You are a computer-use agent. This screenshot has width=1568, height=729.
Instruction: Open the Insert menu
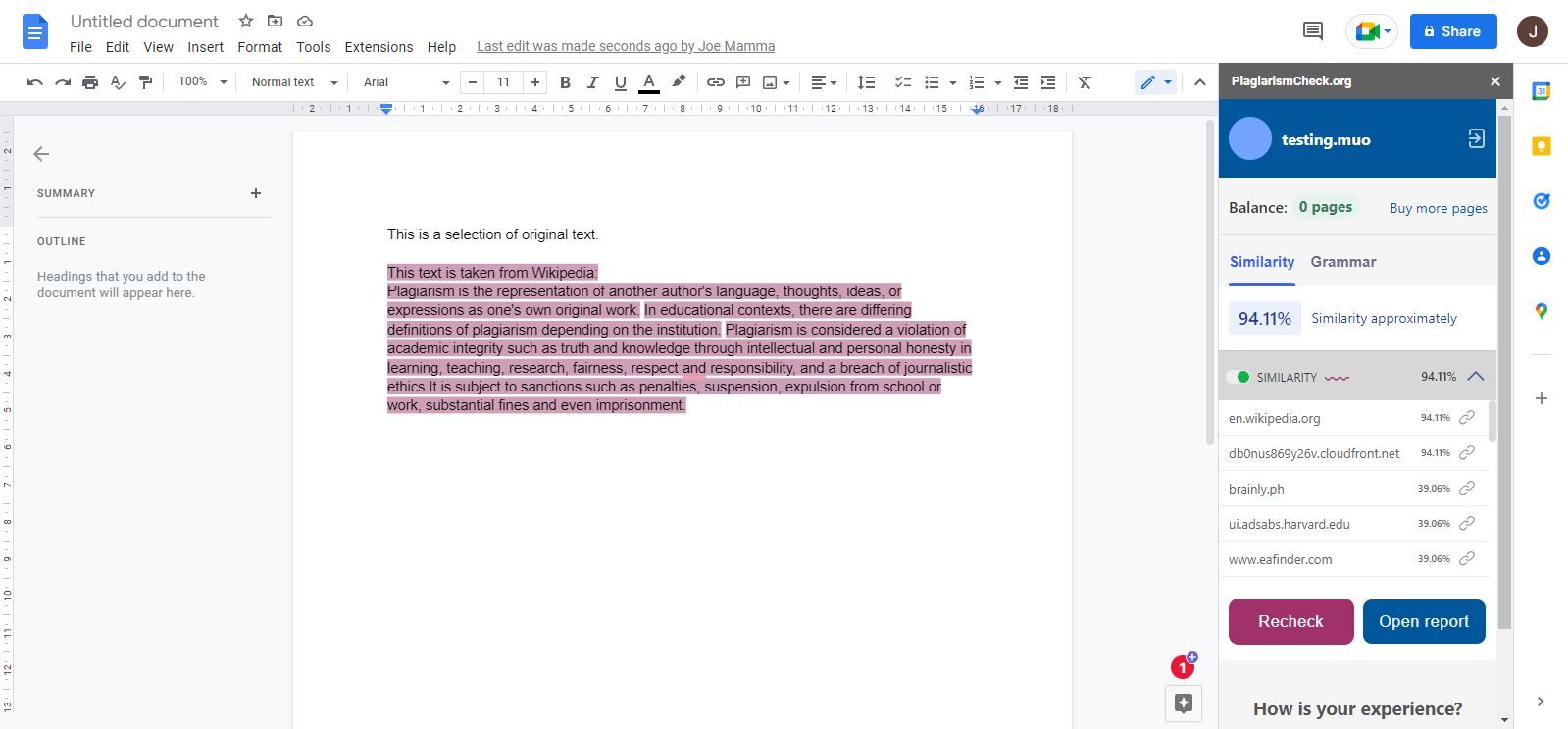click(205, 47)
